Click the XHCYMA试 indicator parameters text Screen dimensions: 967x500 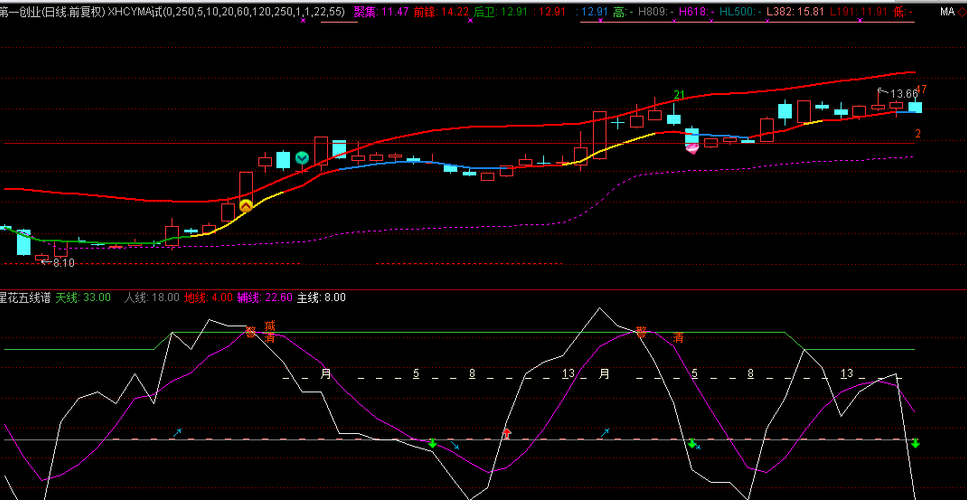226,10
